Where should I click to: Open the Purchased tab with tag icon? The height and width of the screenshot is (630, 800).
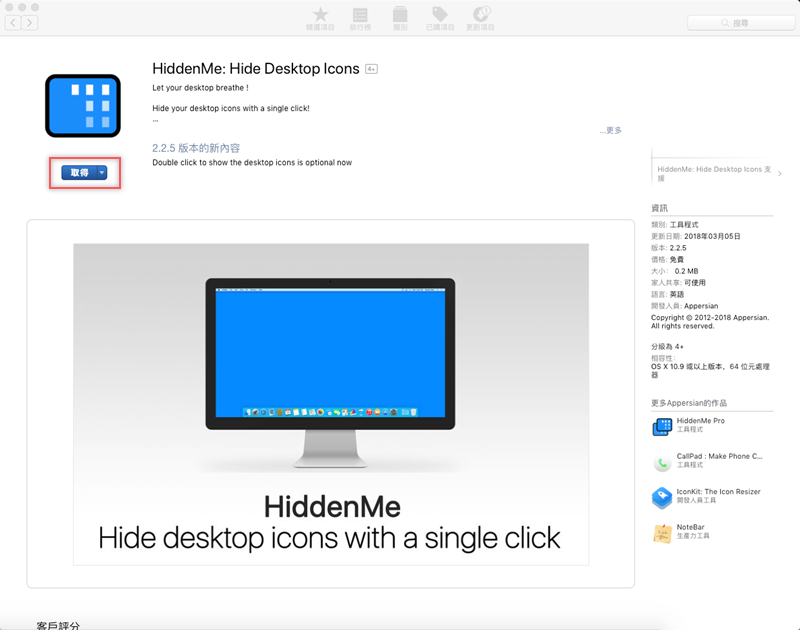(440, 19)
